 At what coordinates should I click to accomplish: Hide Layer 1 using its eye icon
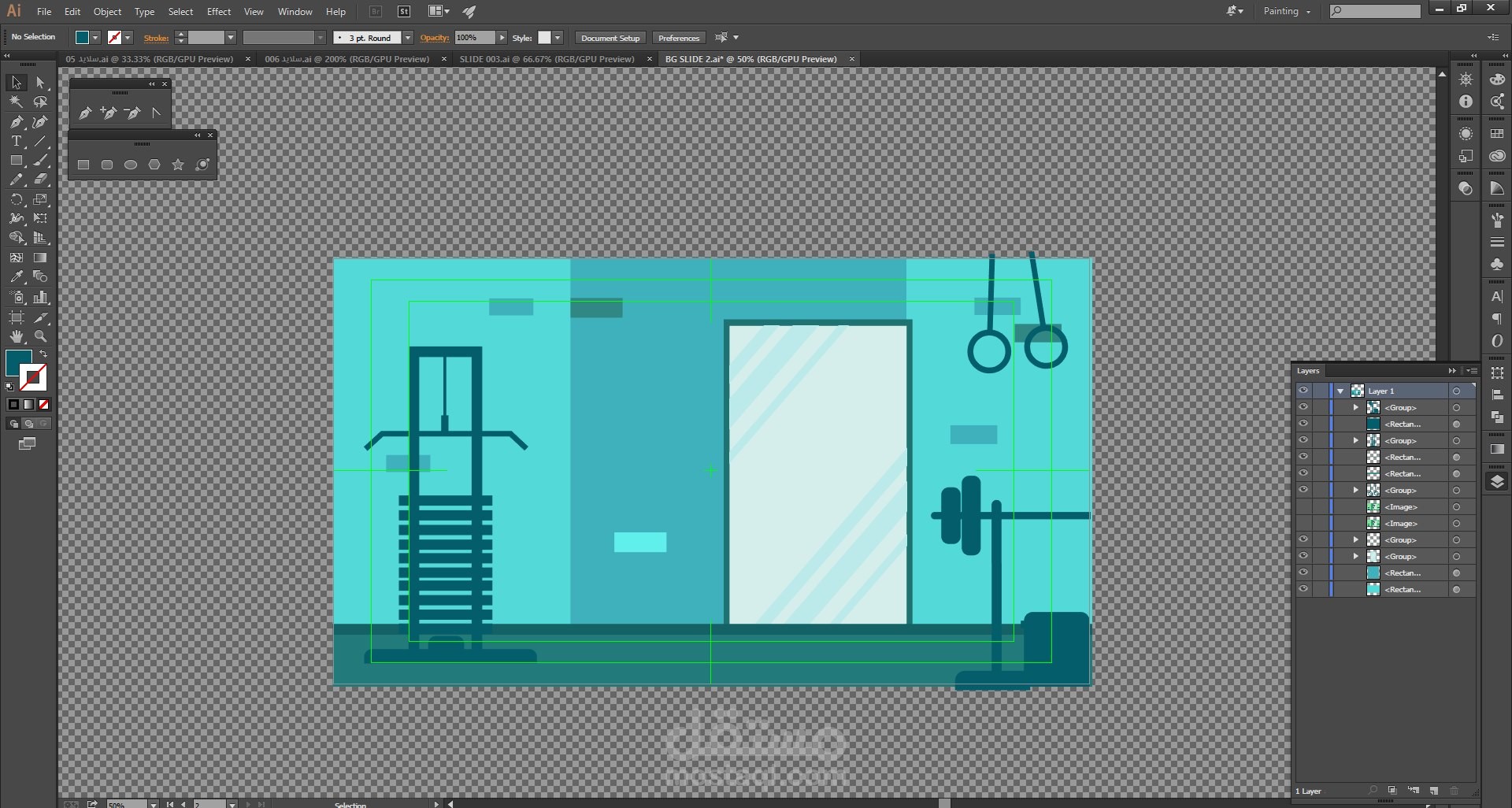(1303, 391)
